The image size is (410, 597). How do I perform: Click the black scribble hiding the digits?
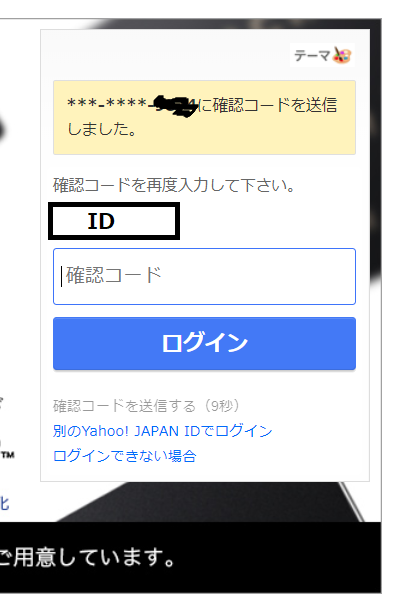(x=174, y=106)
